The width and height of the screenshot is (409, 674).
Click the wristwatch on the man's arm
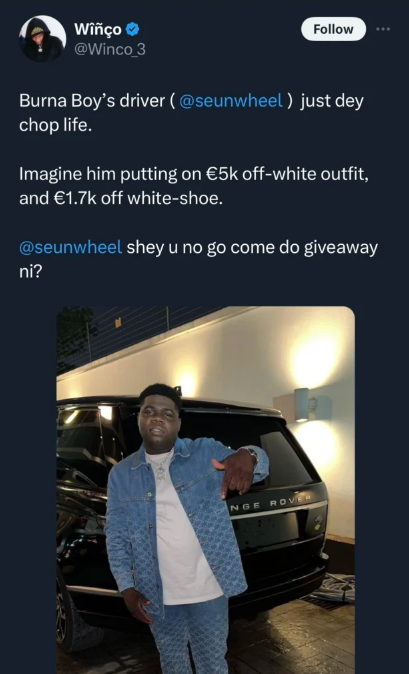click(251, 454)
